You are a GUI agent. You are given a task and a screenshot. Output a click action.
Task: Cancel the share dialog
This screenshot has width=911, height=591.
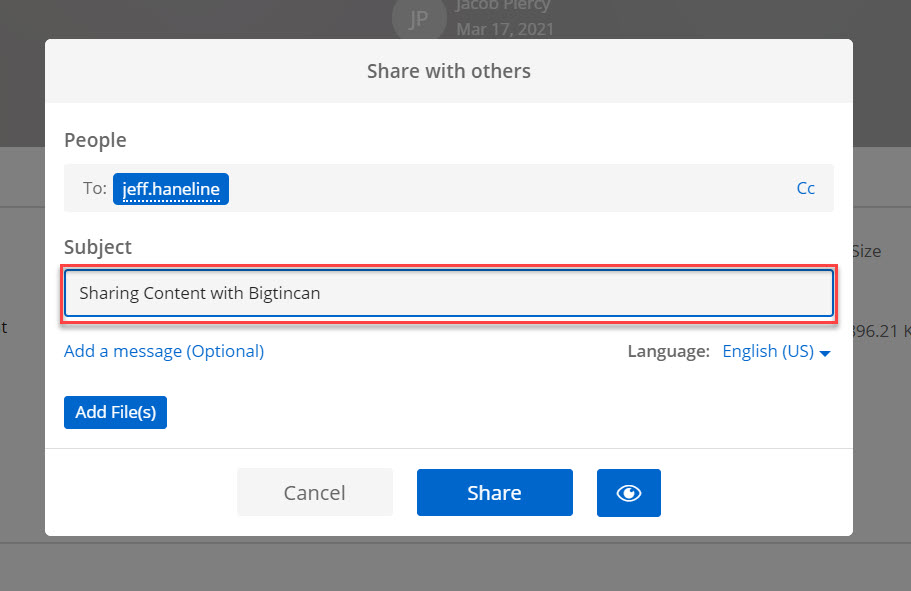pyautogui.click(x=315, y=493)
